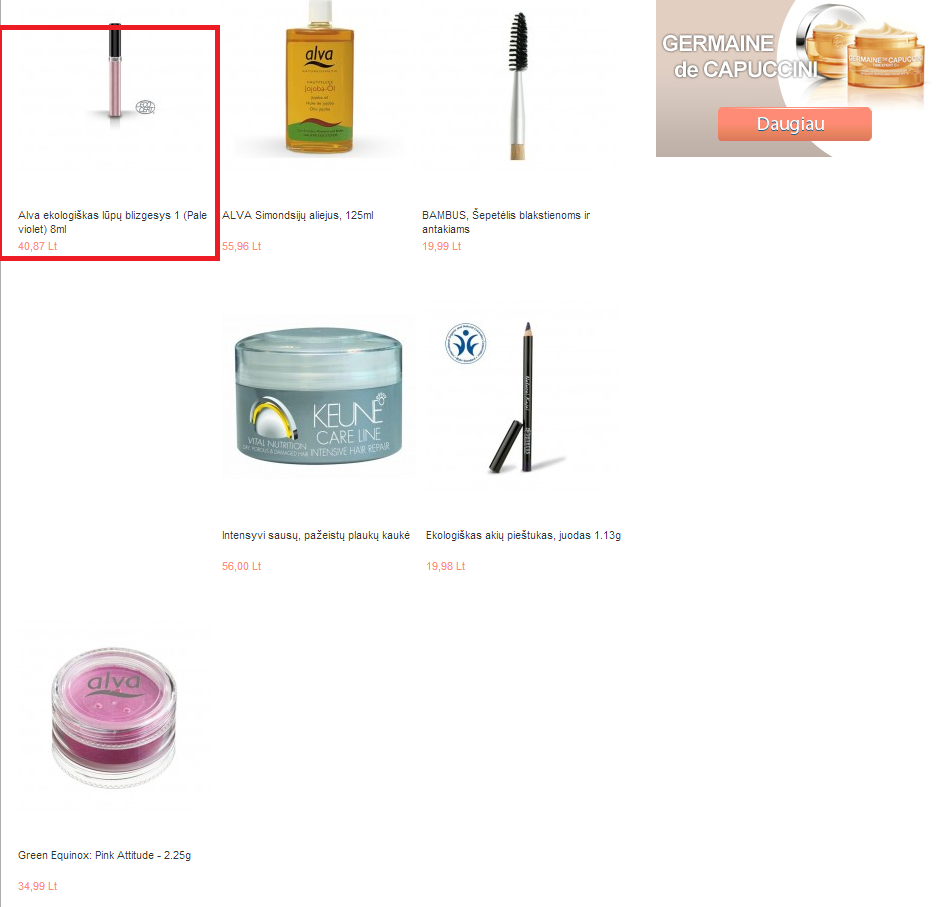The width and height of the screenshot is (944, 907).
Task: Open the Alva ekologiškas lūpų blizgesys link
Action: (113, 222)
